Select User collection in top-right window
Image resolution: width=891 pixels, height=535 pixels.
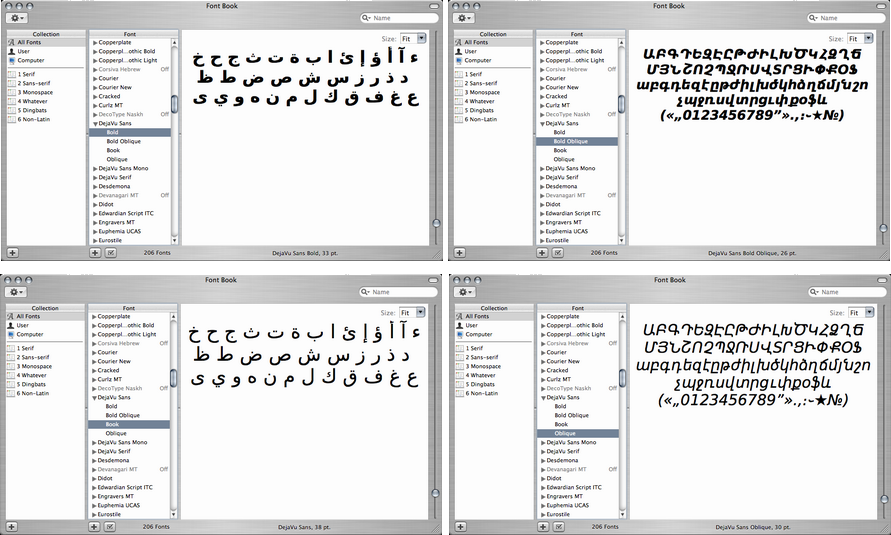click(470, 51)
